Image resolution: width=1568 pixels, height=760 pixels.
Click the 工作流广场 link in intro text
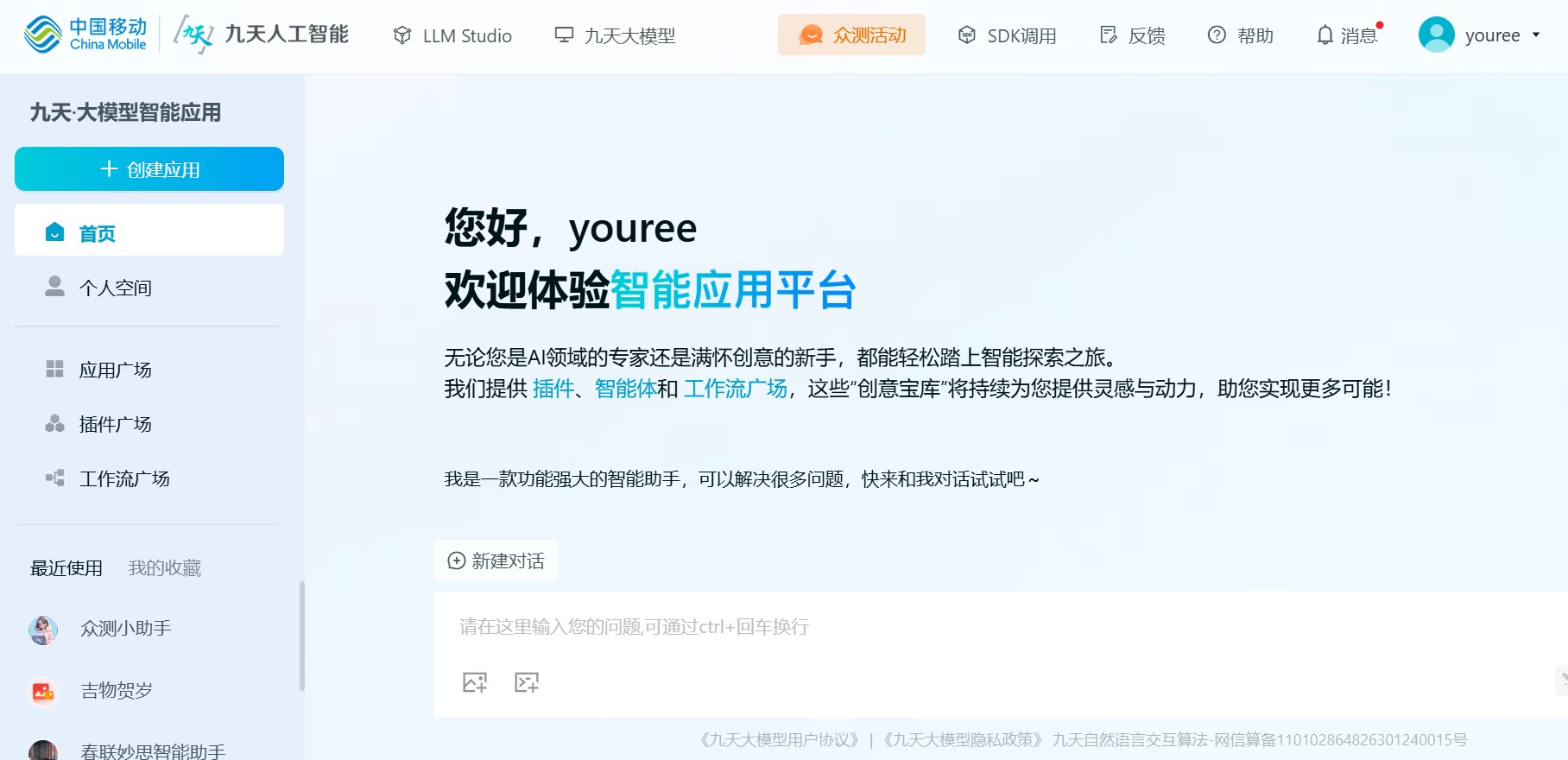coord(736,389)
